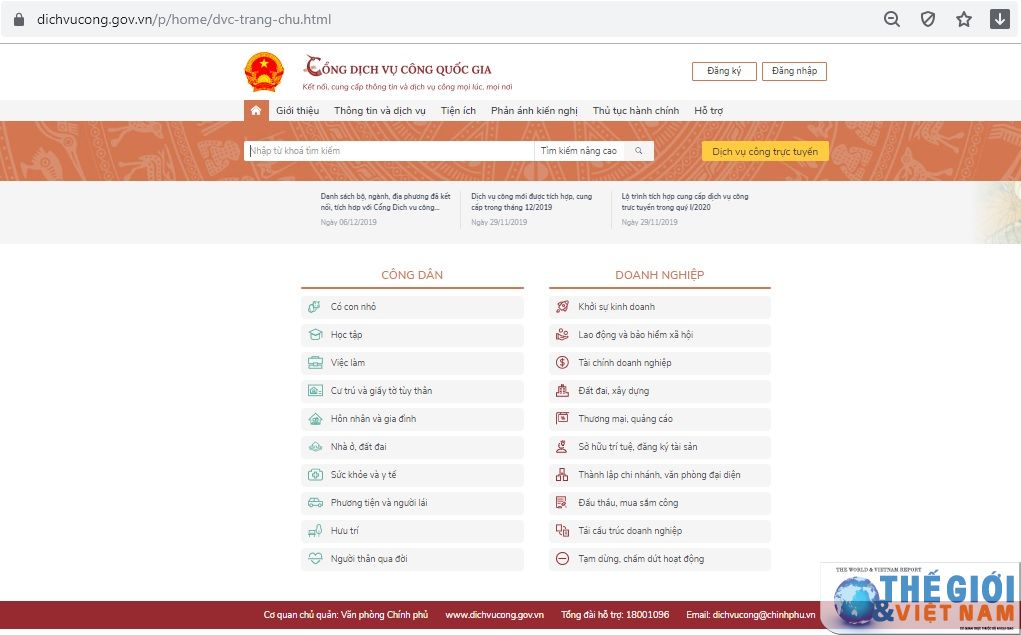1021x635 pixels.
Task: Open Tìm kiếm nâng cao advanced search
Action: pyautogui.click(x=579, y=151)
